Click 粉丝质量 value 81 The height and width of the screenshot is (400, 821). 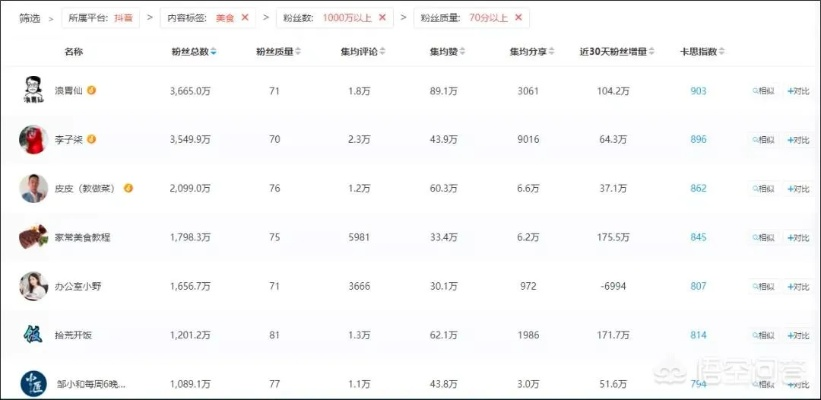click(274, 336)
